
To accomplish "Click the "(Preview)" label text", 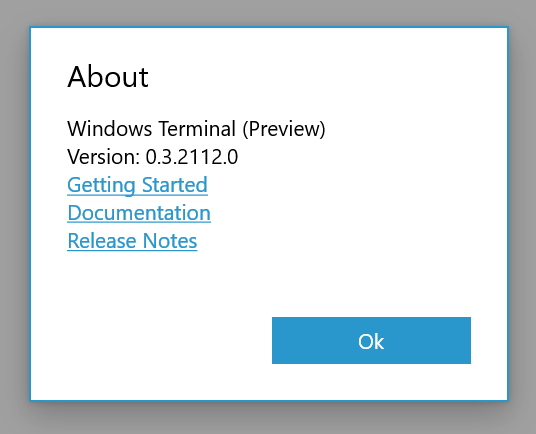I will click(284, 129).
